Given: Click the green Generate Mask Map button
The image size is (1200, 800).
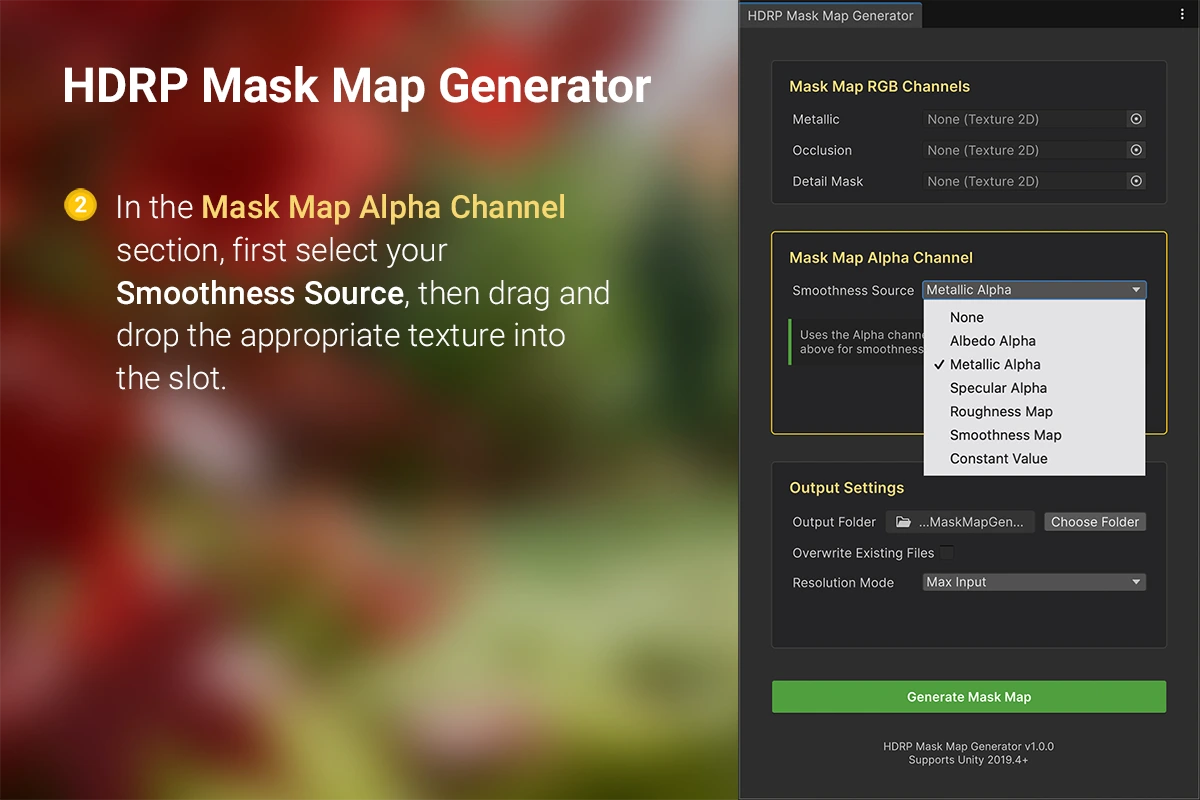Looking at the screenshot, I should pos(968,697).
